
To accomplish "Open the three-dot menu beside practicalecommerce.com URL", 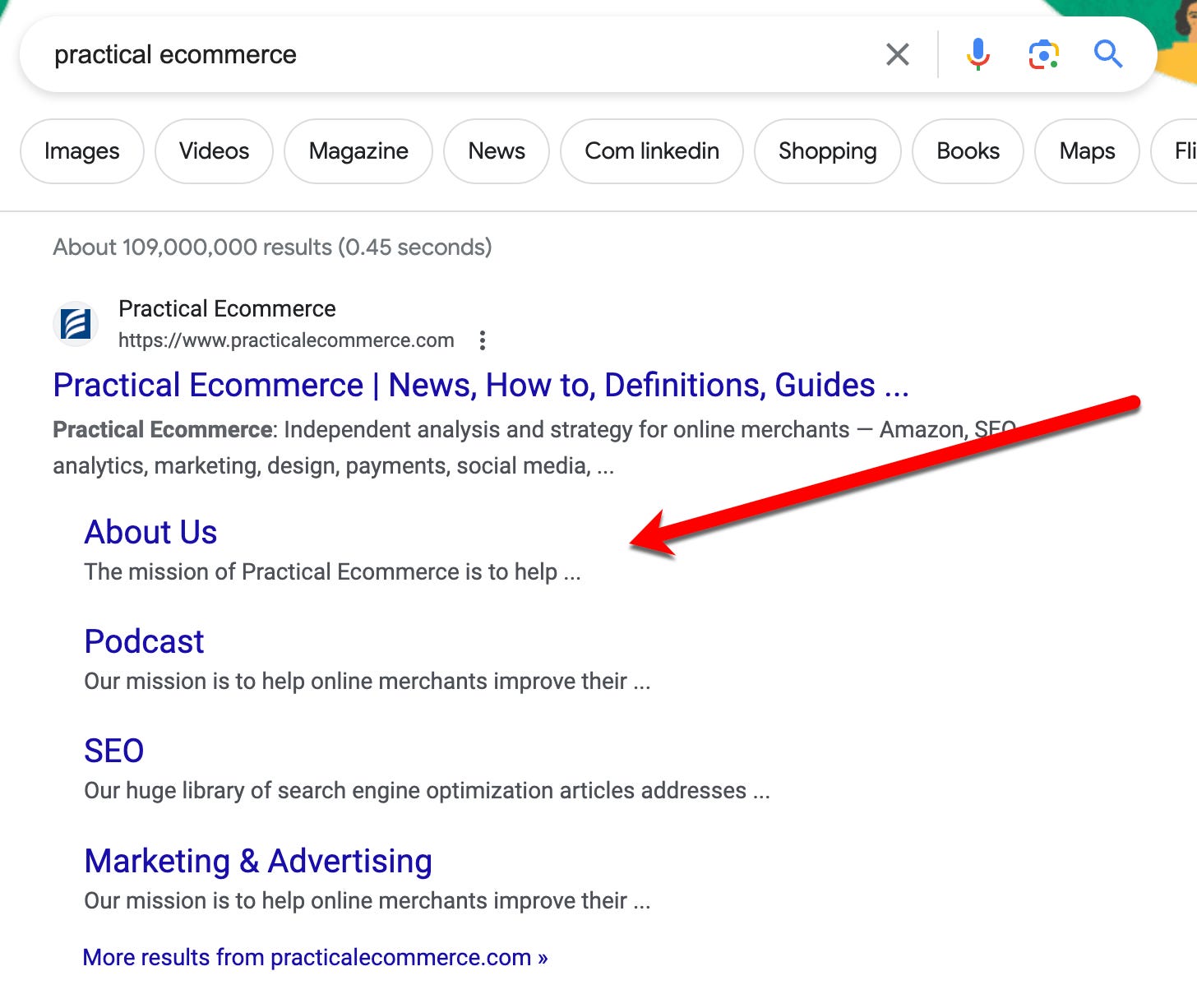I will pyautogui.click(x=483, y=340).
